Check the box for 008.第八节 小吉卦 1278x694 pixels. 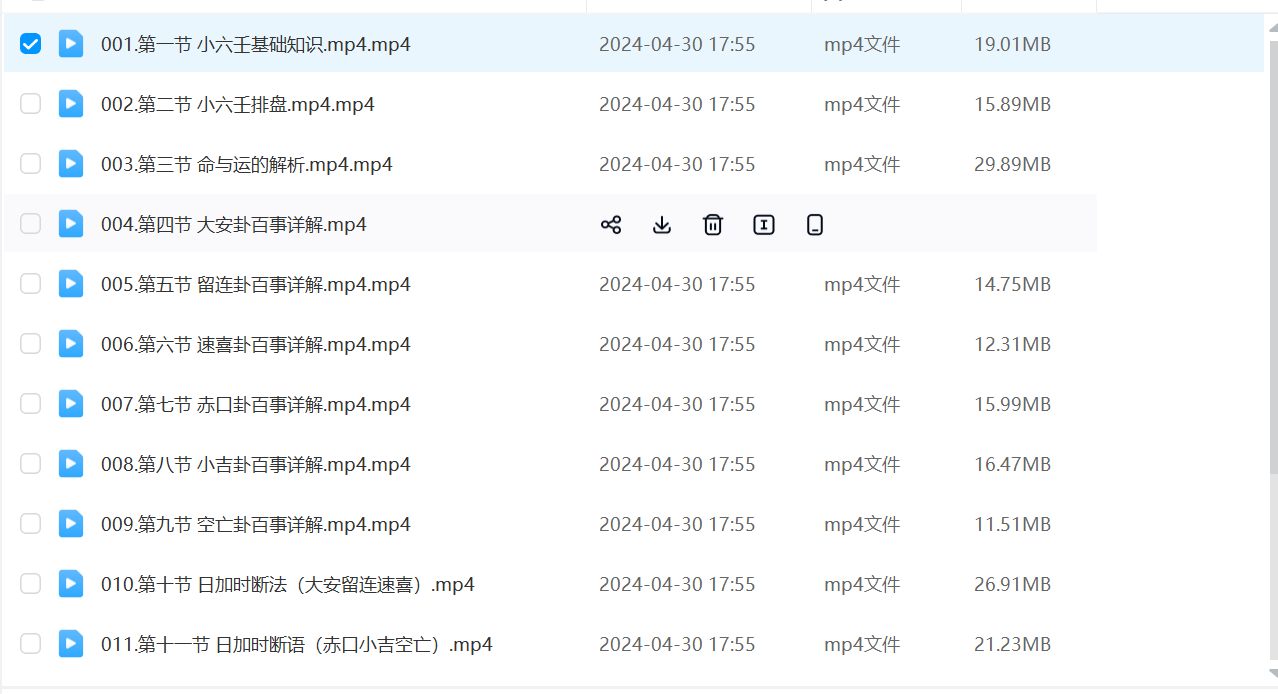tap(31, 464)
